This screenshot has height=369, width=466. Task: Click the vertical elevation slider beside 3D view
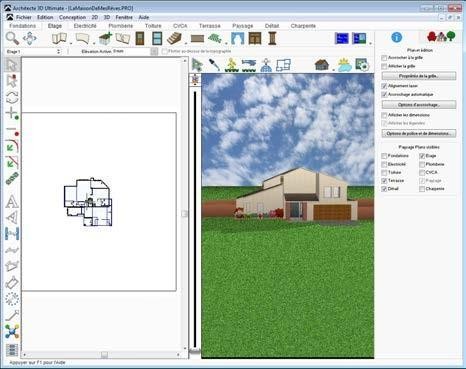click(x=195, y=220)
